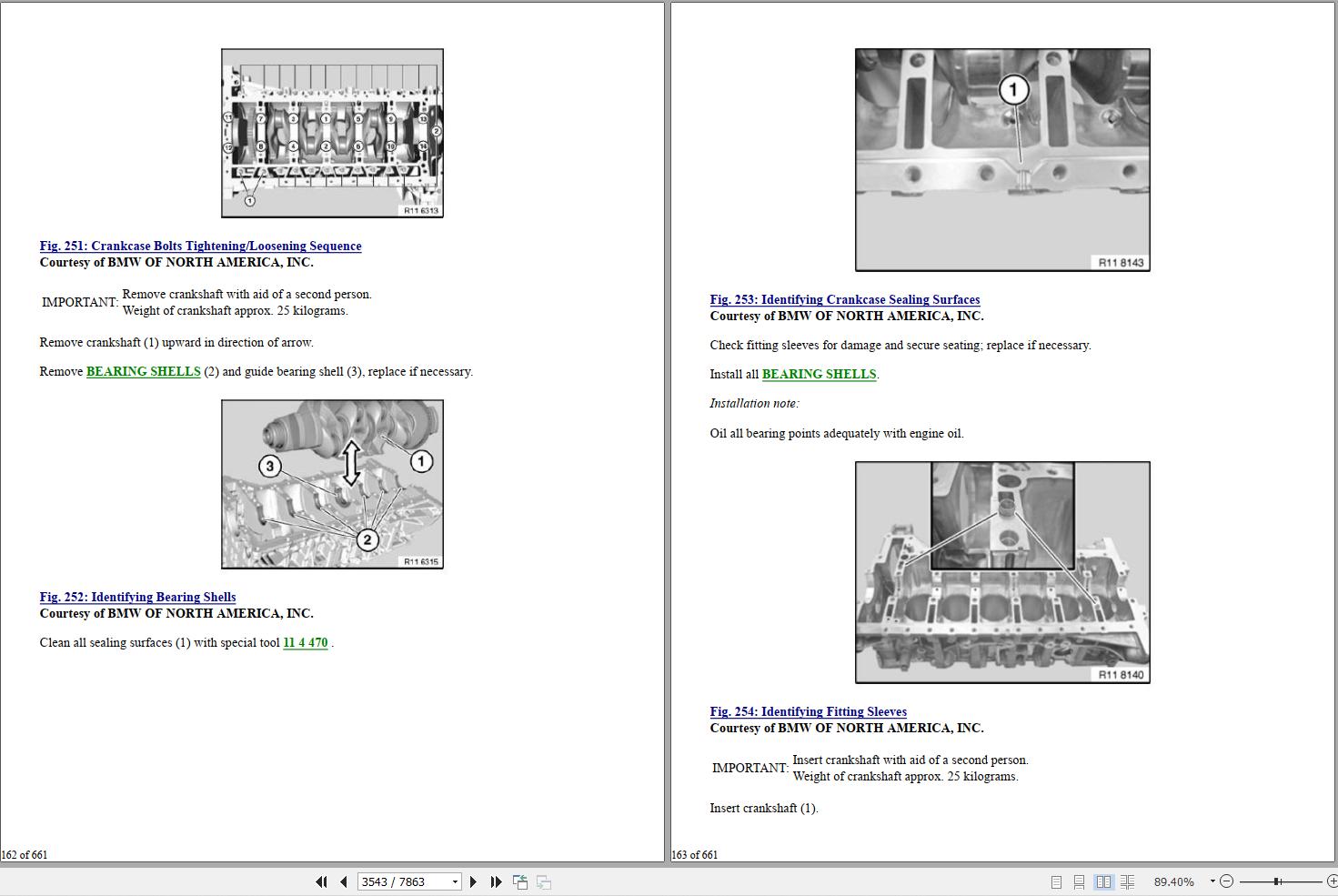The image size is (1338, 896).
Task: Follow the special tool 11 4 470 link
Action: (305, 642)
